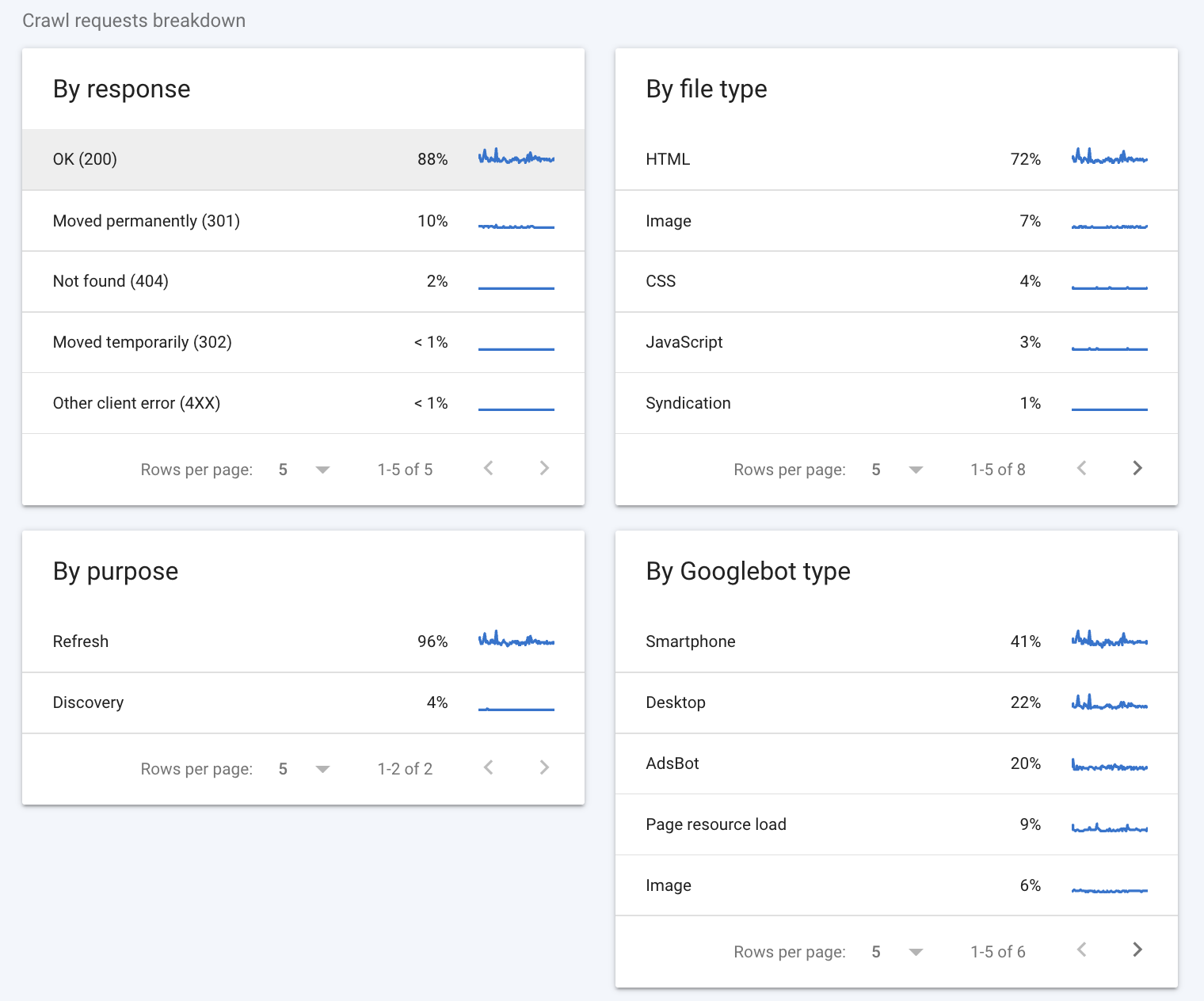Open the Moved permanently (301) row
The width and height of the screenshot is (1204, 1001).
(303, 221)
